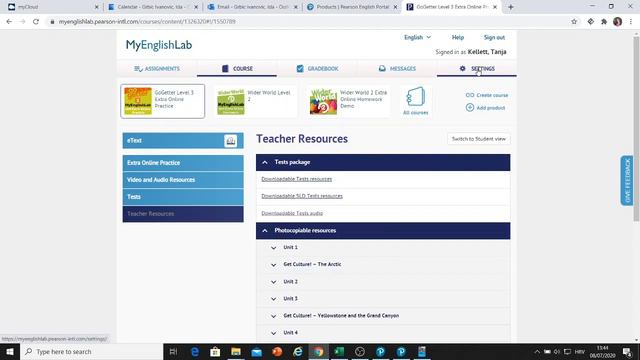Click the Messages tab icon
640x360 pixels.
(382, 69)
